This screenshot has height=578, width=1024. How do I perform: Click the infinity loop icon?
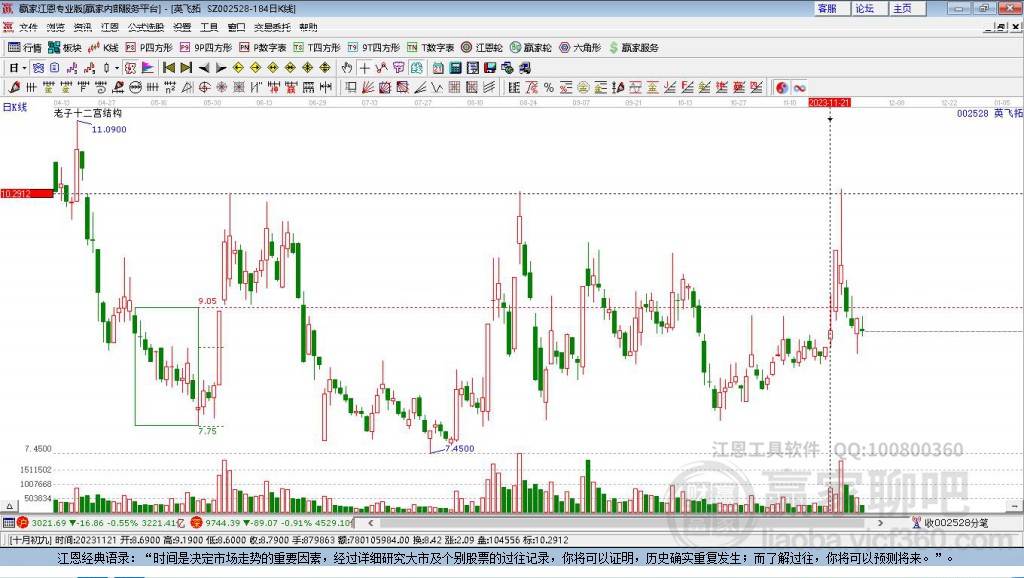[x=799, y=88]
